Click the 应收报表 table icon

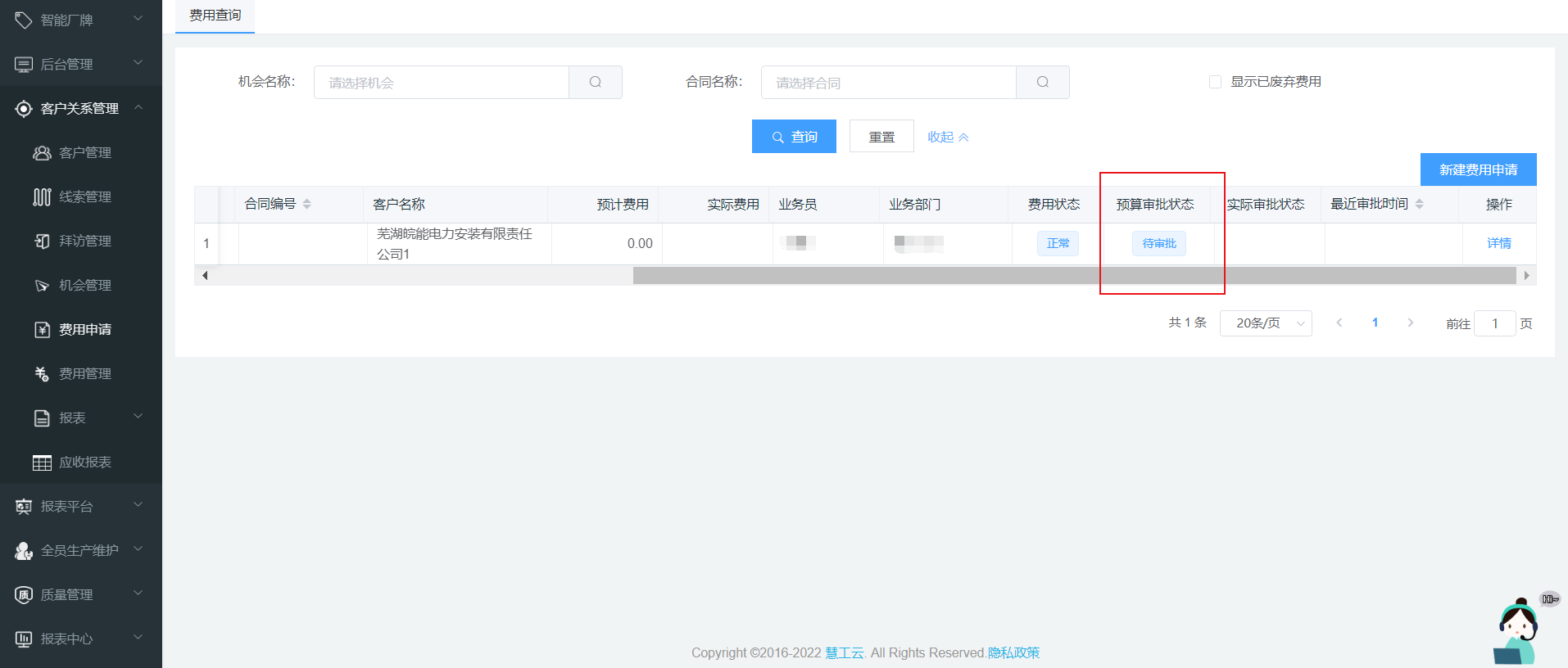(x=42, y=463)
